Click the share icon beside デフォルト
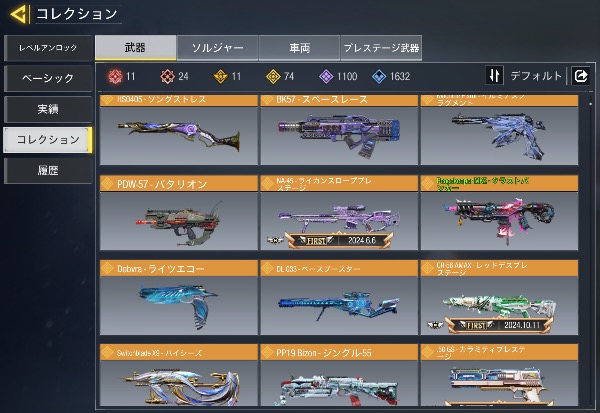The height and width of the screenshot is (413, 600). (x=581, y=75)
